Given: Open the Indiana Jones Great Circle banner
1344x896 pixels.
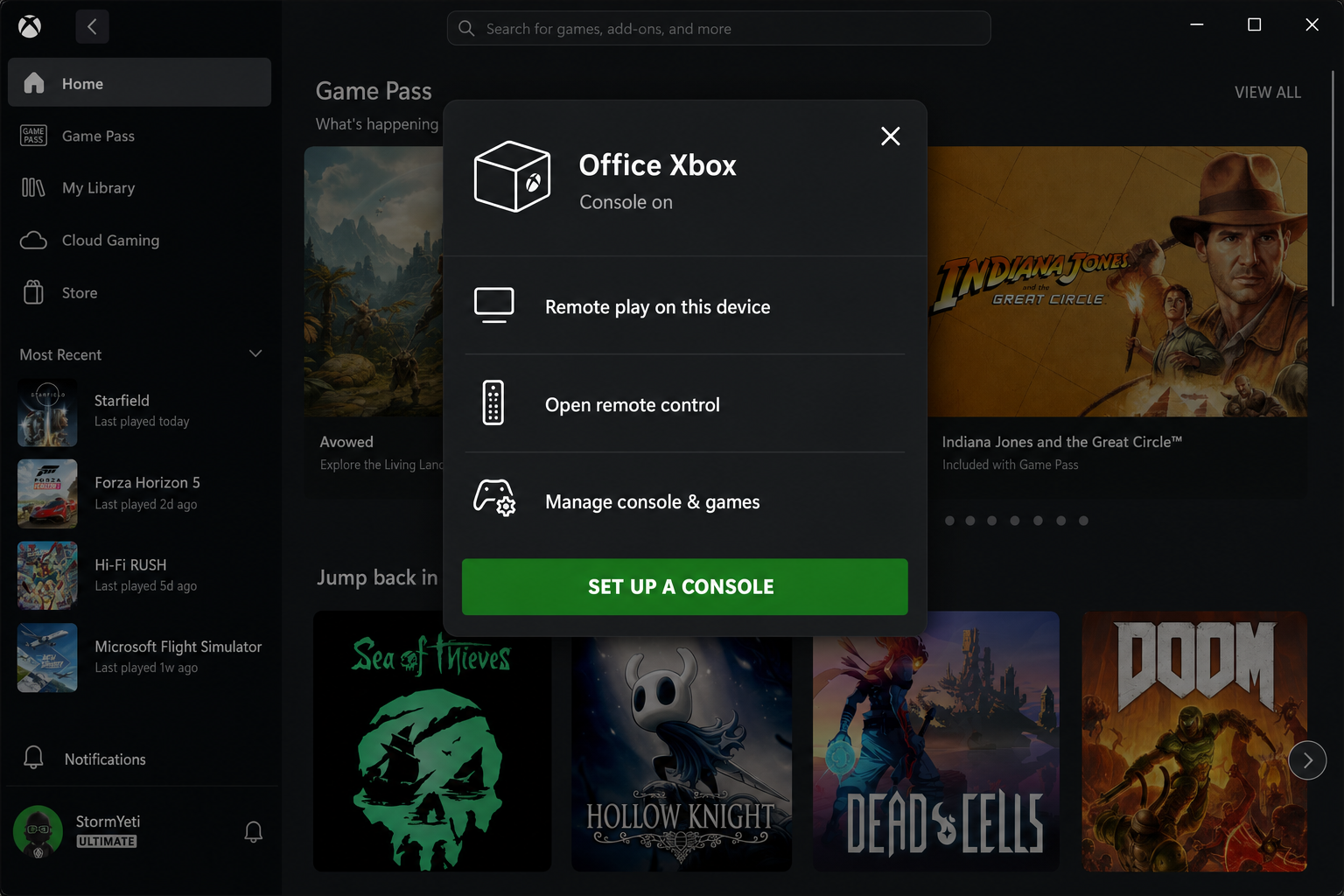Looking at the screenshot, I should point(1116,282).
